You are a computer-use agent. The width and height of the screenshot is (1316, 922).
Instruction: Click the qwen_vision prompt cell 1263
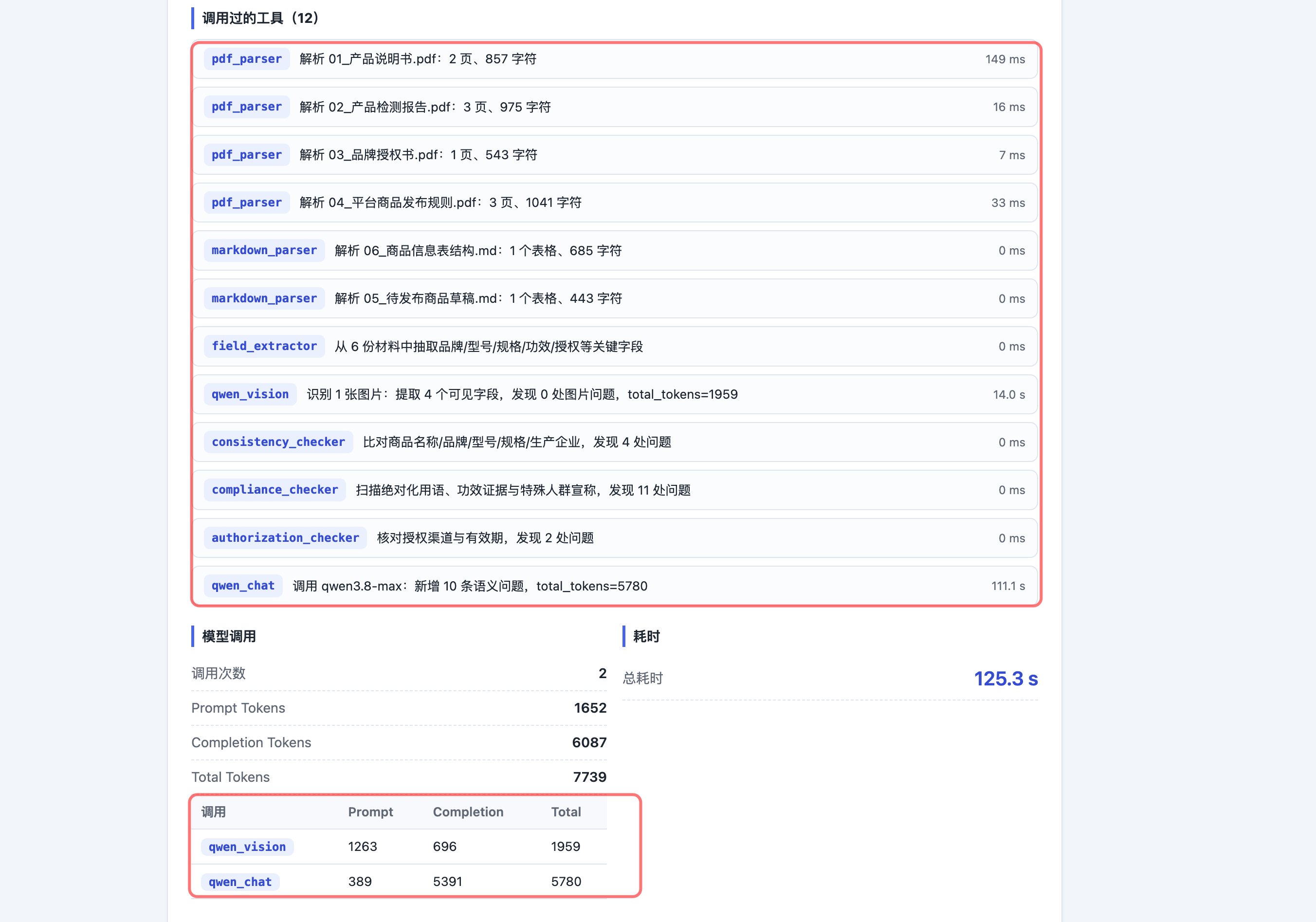tap(362, 847)
